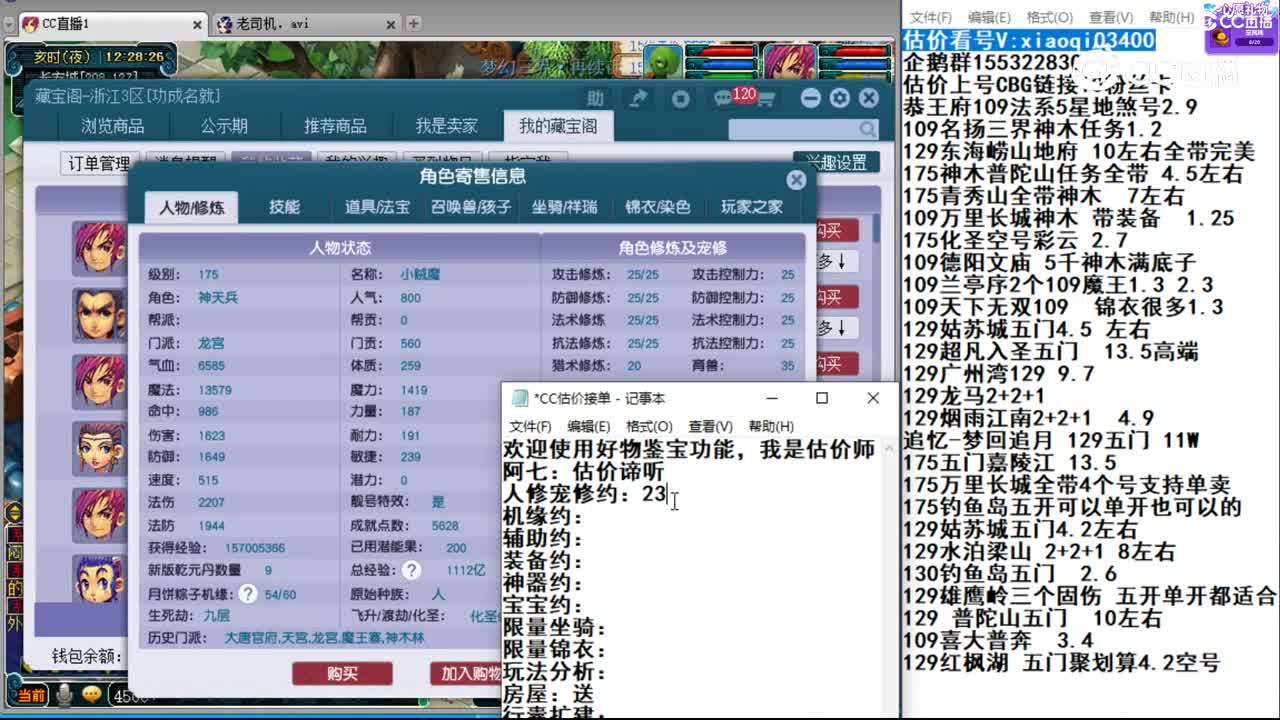Open 编辑(E) menu in right Notepad

pos(989,17)
